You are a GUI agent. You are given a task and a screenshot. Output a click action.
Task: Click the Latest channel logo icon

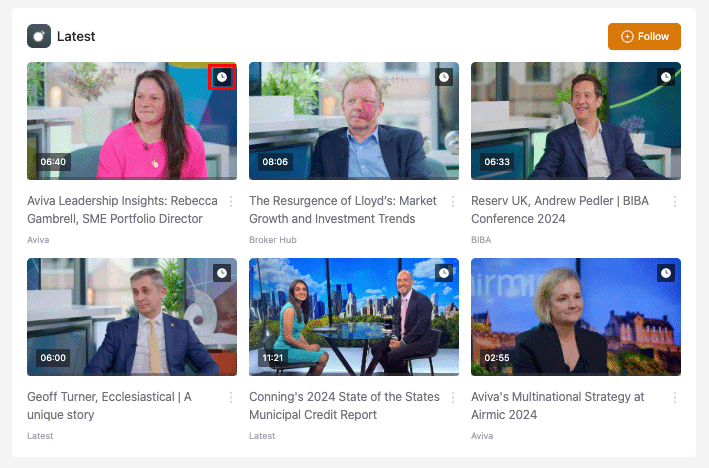click(39, 37)
